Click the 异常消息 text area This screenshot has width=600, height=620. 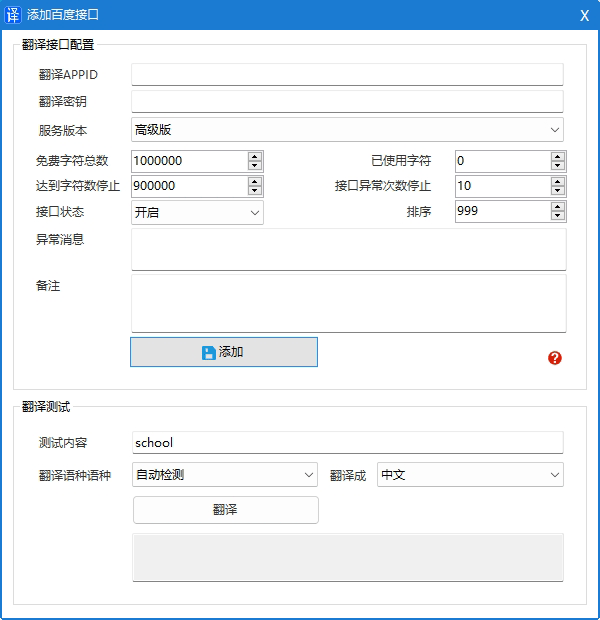[348, 249]
